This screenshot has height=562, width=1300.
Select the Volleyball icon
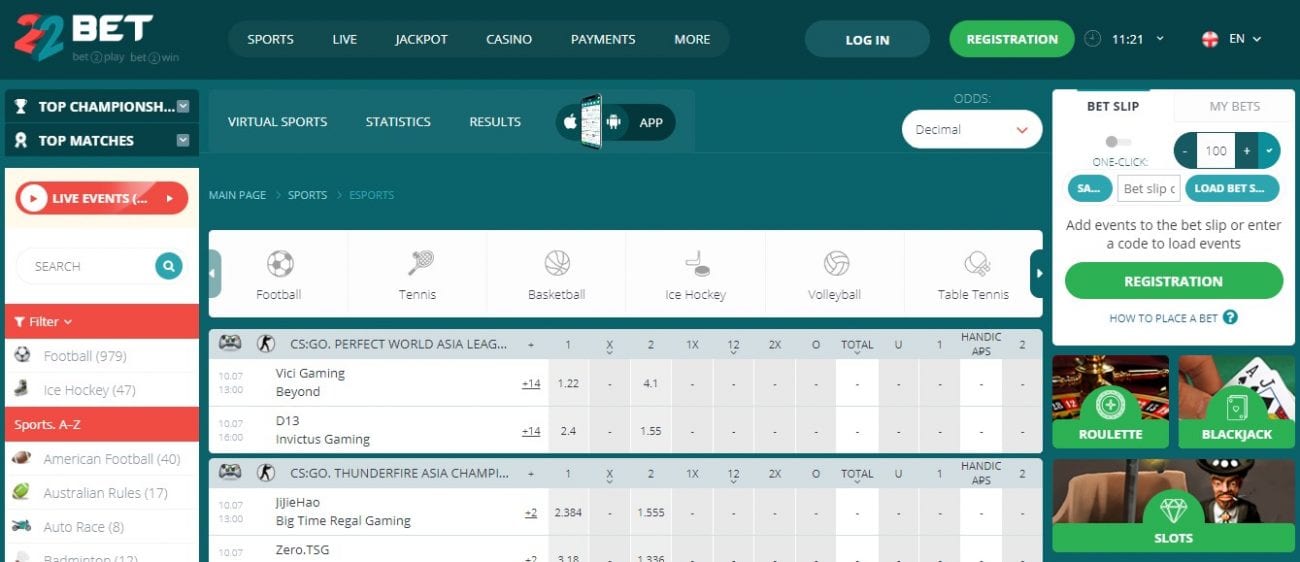tap(836, 264)
